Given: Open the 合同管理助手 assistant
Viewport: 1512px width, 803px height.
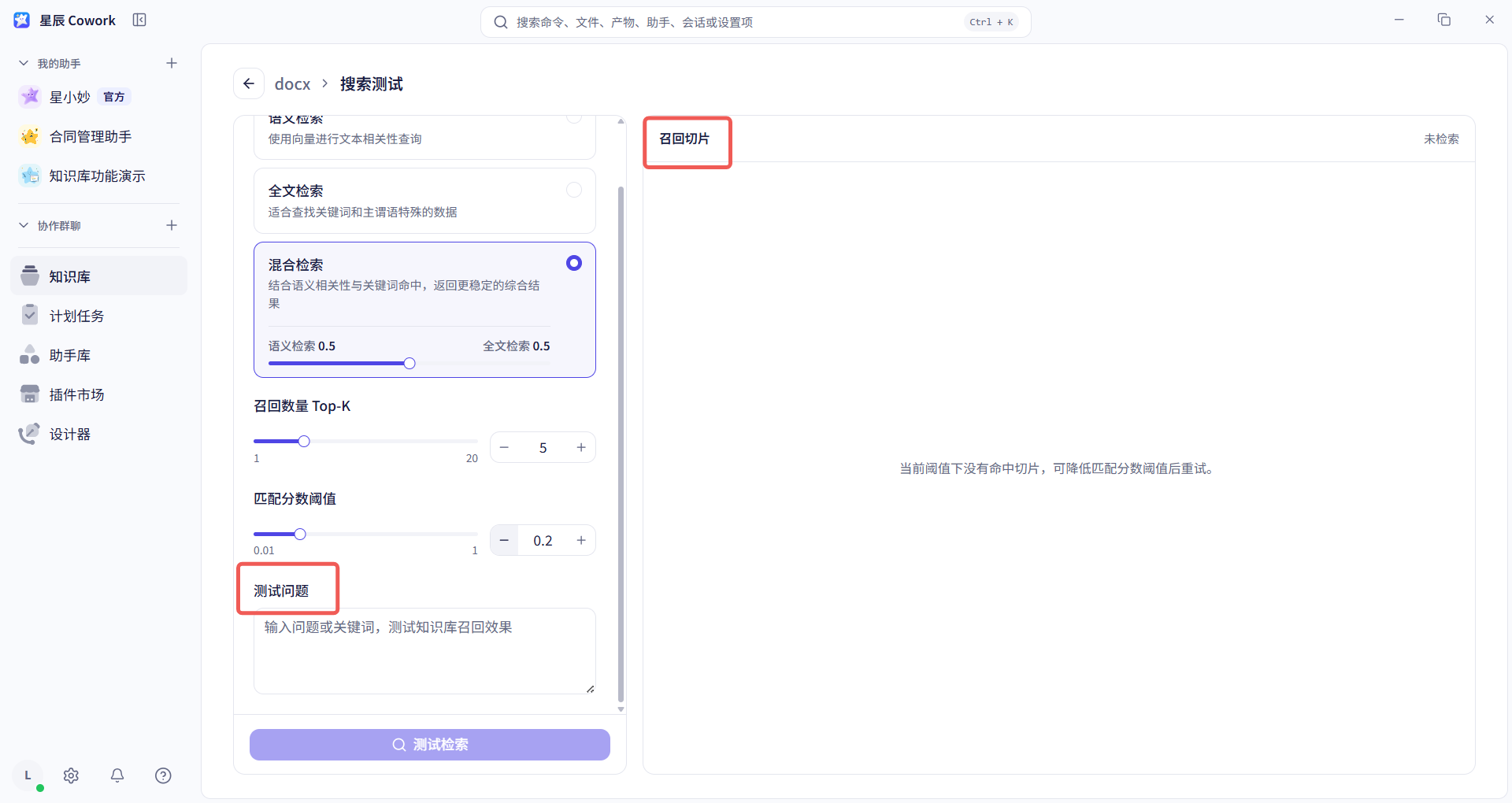Looking at the screenshot, I should 90,136.
